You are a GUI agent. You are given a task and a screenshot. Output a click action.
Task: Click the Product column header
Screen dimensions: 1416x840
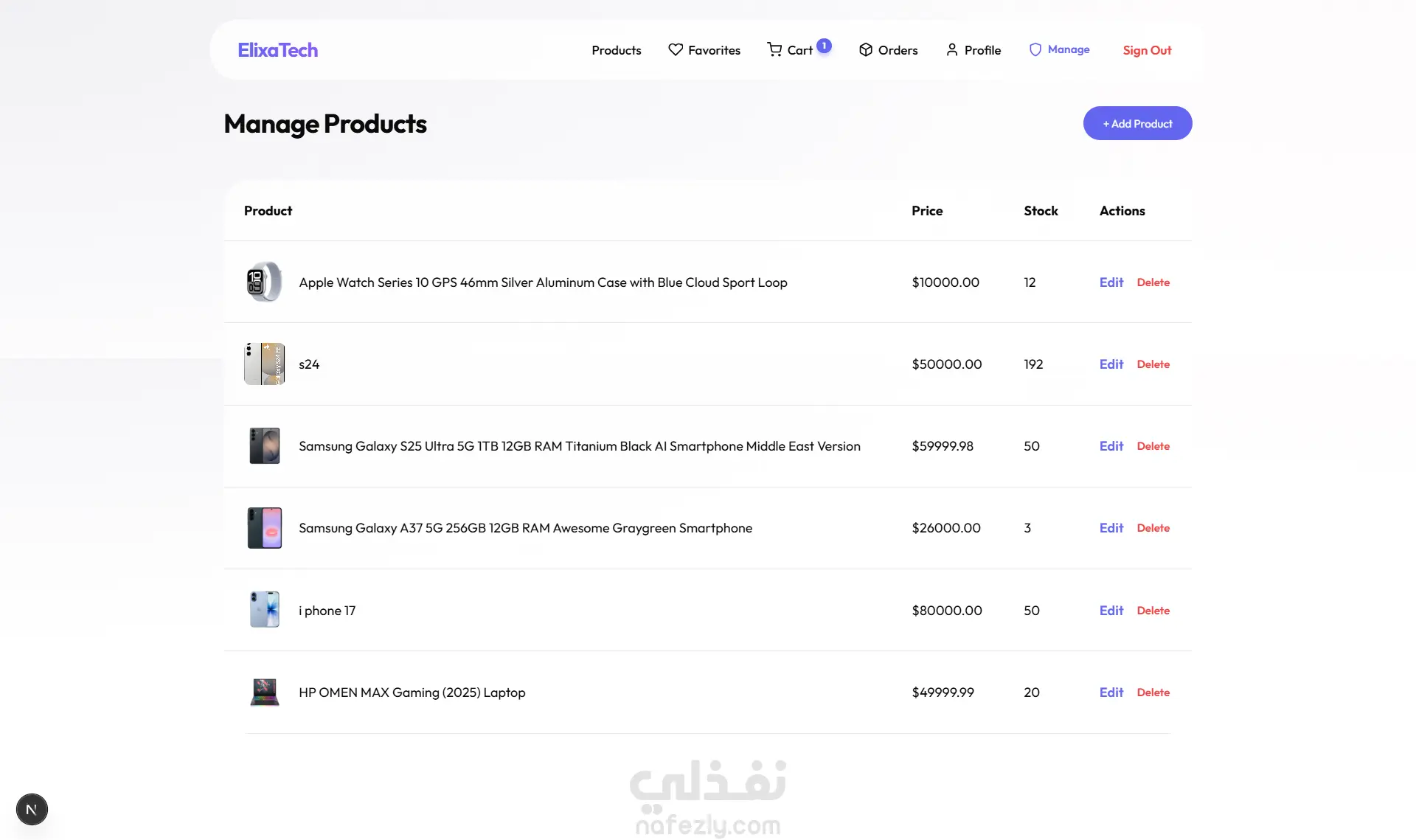click(x=268, y=211)
